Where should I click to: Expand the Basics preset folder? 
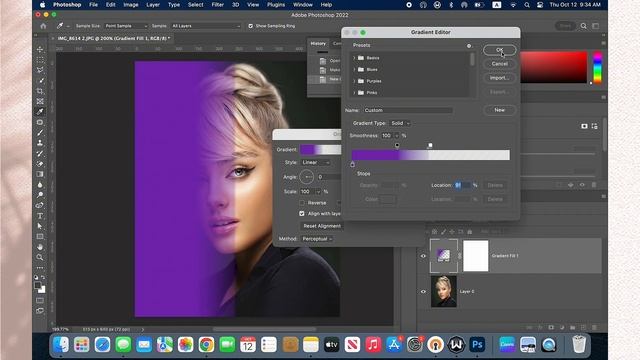(x=354, y=58)
